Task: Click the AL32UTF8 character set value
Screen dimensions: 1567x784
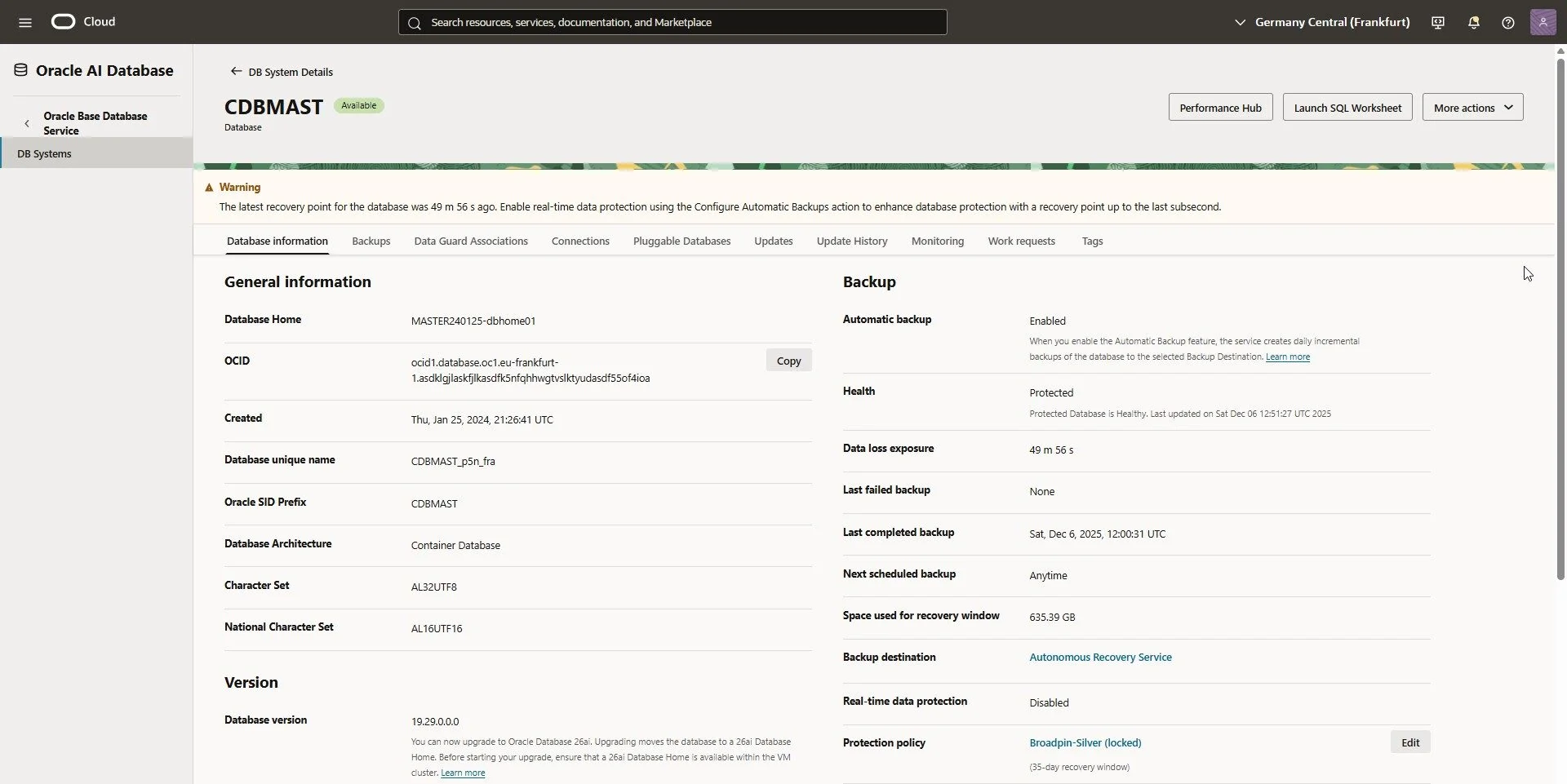Action: coord(433,587)
